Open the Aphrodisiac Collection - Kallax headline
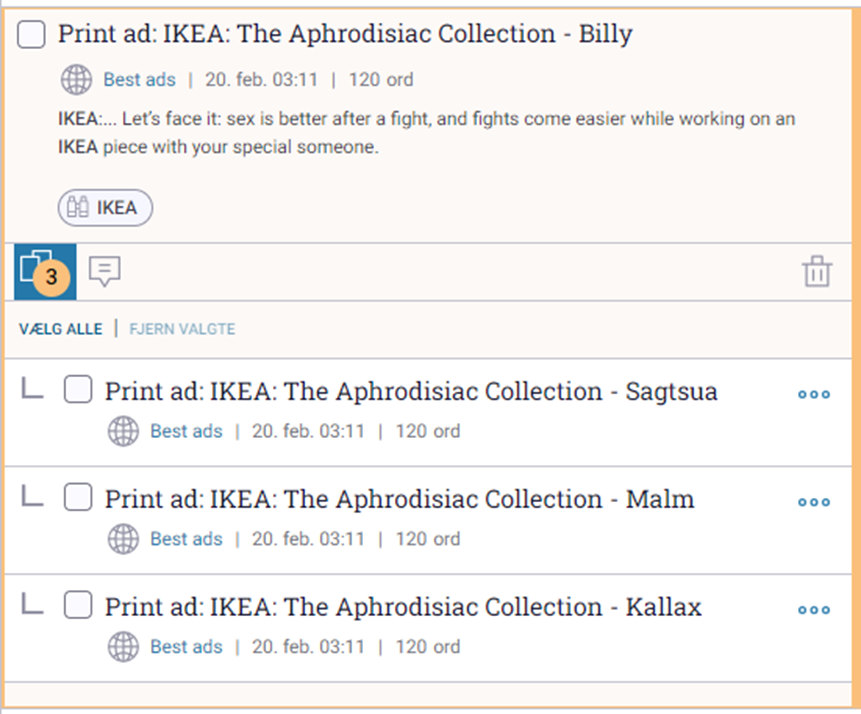 point(404,607)
